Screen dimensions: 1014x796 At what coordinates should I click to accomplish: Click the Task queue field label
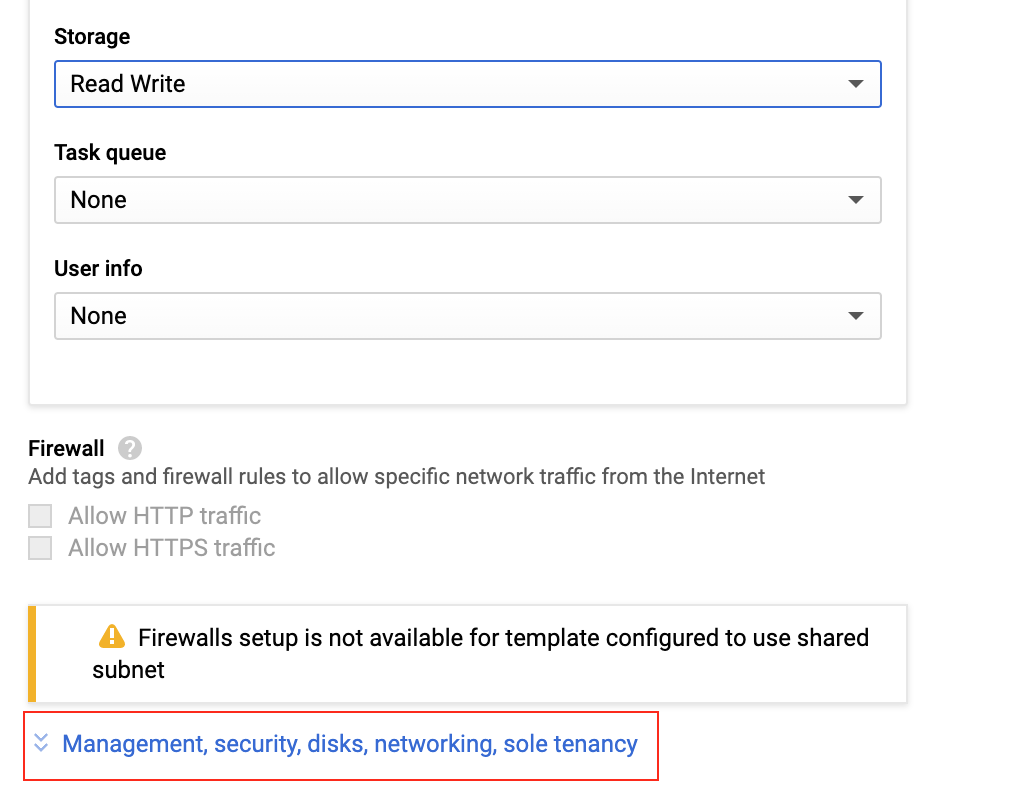tap(110, 153)
